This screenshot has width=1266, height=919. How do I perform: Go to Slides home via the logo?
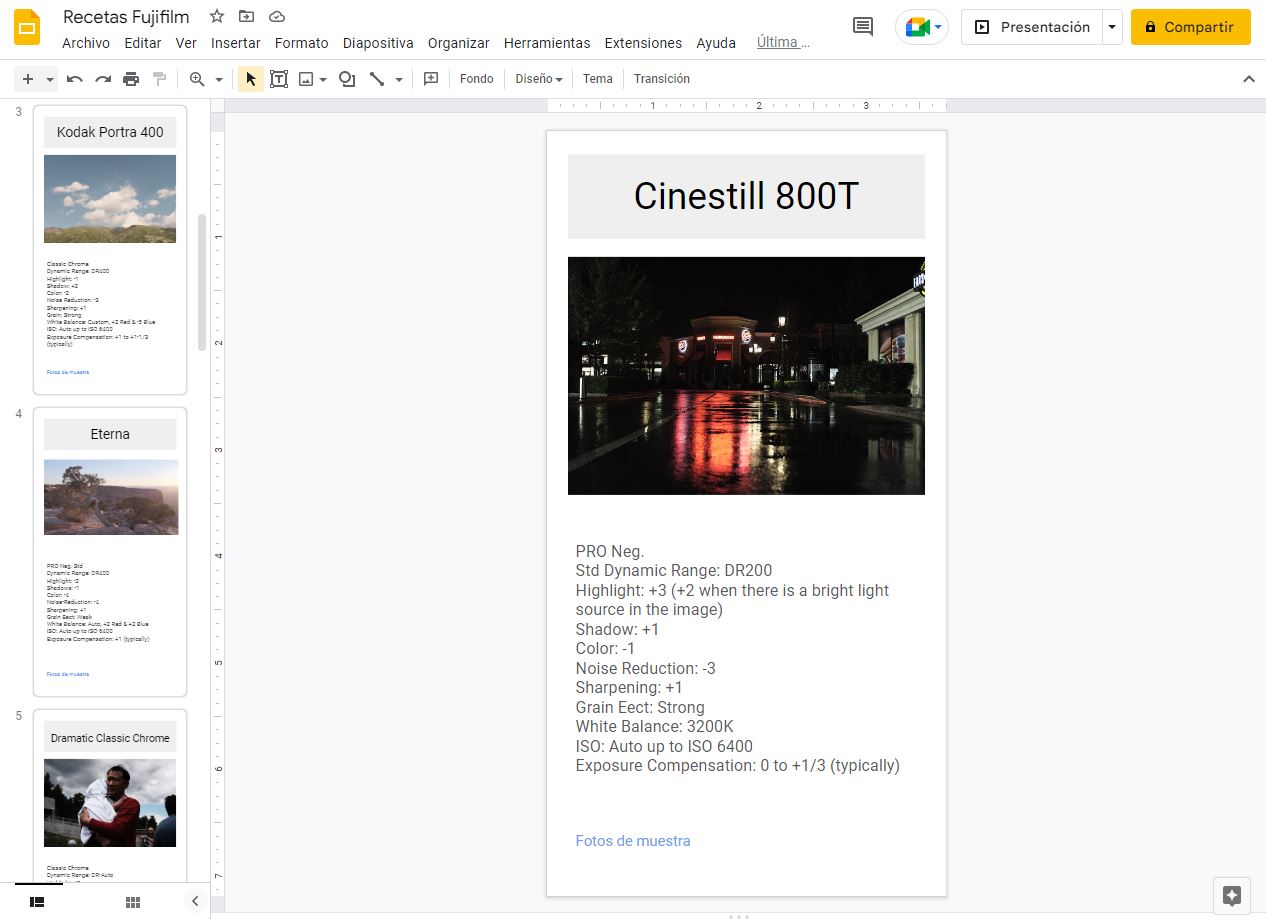point(27,27)
